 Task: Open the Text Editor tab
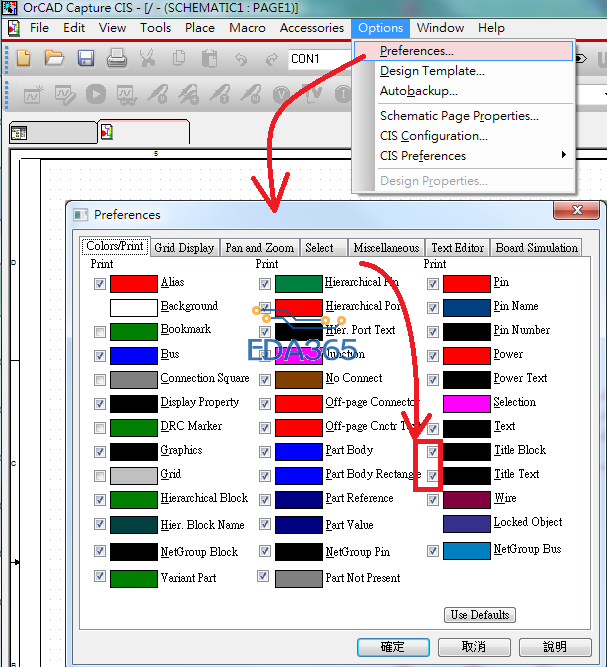click(458, 248)
